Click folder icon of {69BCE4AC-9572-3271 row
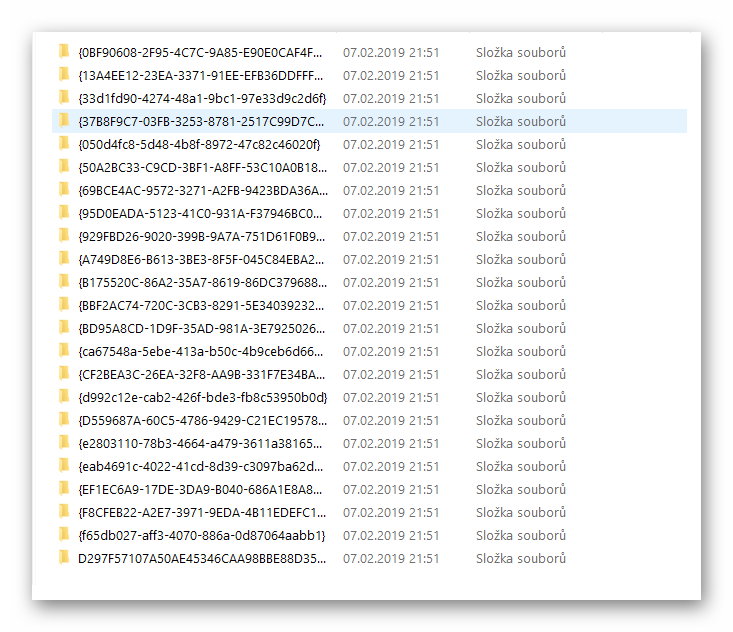 coord(64,189)
